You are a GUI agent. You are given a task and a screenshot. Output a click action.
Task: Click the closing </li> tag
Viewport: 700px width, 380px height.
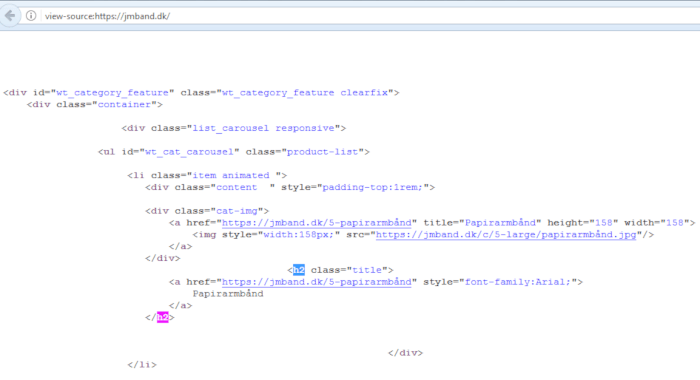pos(142,364)
